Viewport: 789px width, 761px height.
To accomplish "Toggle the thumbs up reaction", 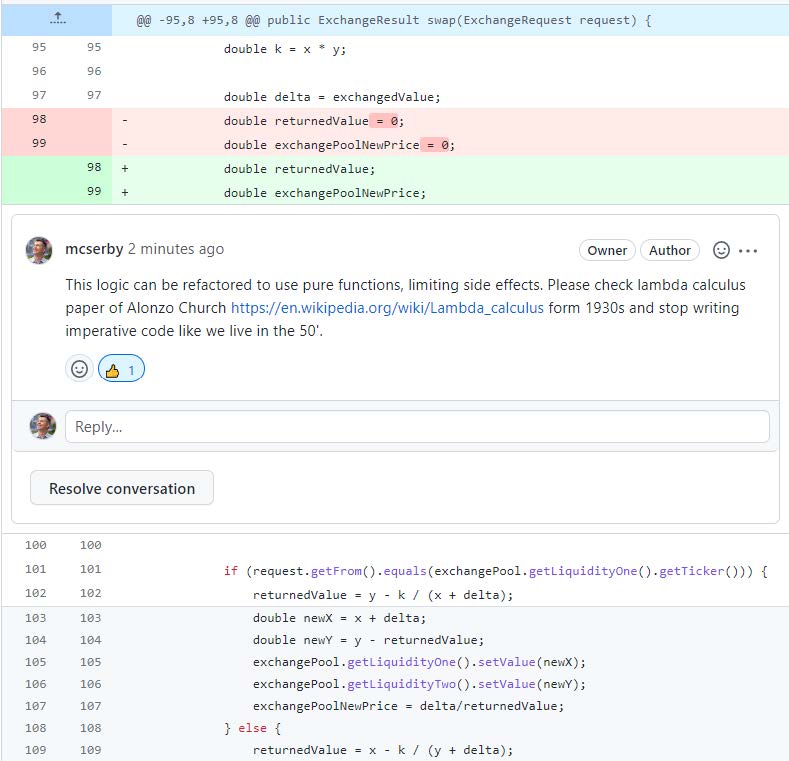I will pos(121,370).
